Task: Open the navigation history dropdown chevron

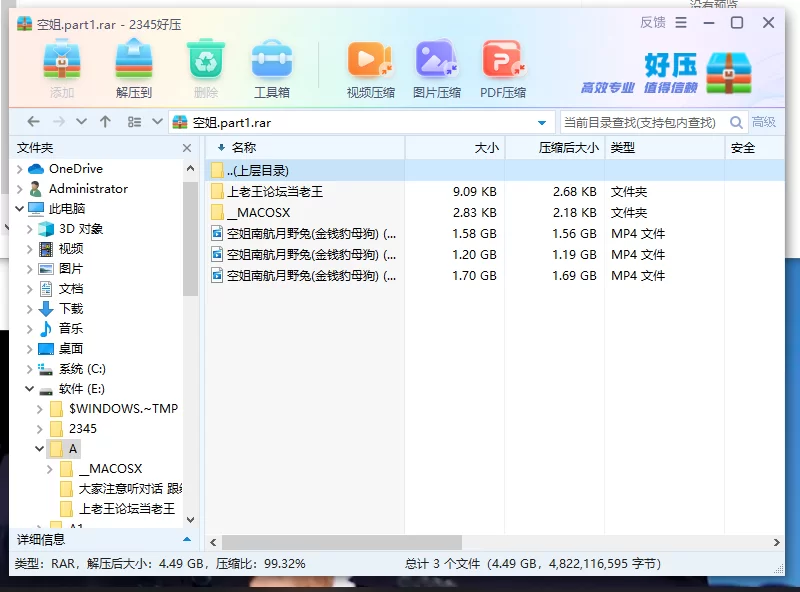Action: coord(81,121)
